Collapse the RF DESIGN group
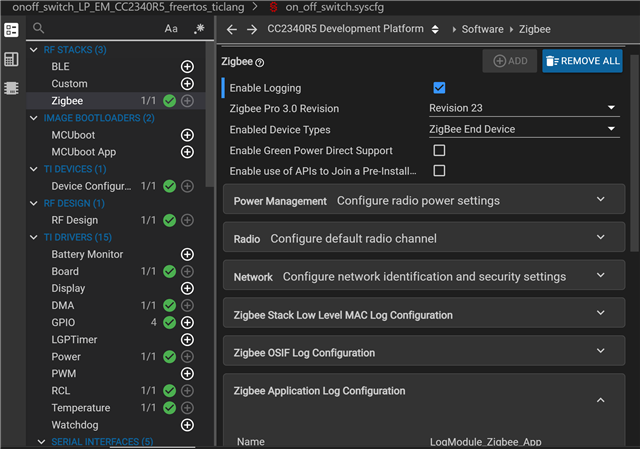Viewport: 640px width, 449px height. (34, 203)
